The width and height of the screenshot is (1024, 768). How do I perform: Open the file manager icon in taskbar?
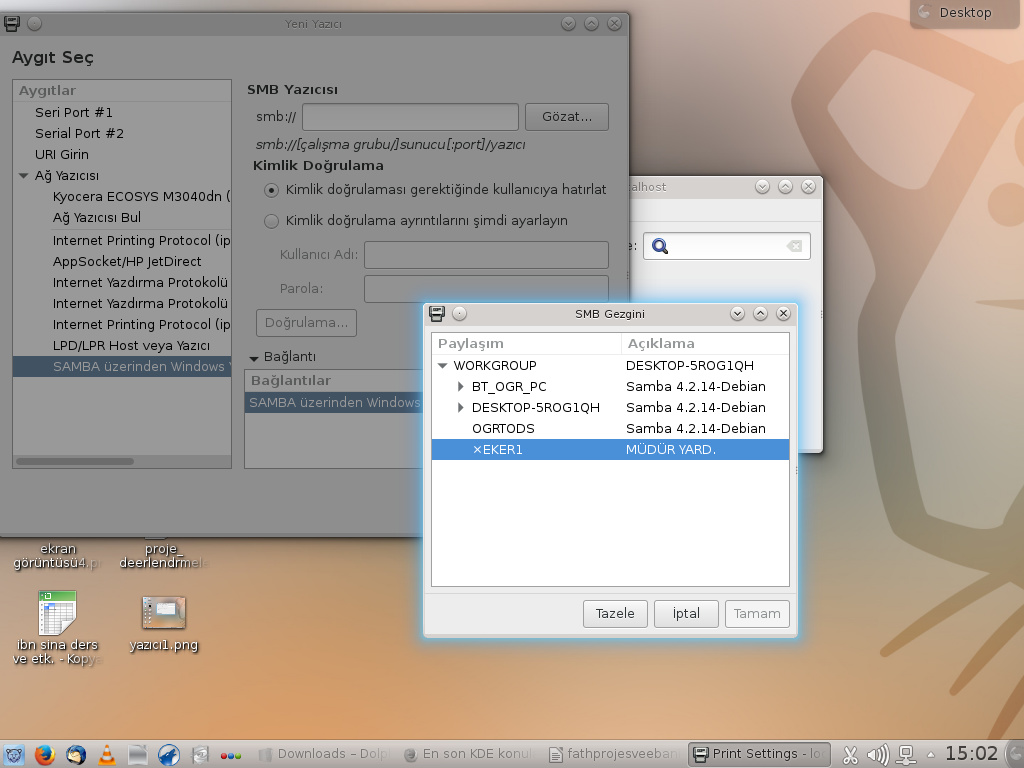click(x=138, y=755)
